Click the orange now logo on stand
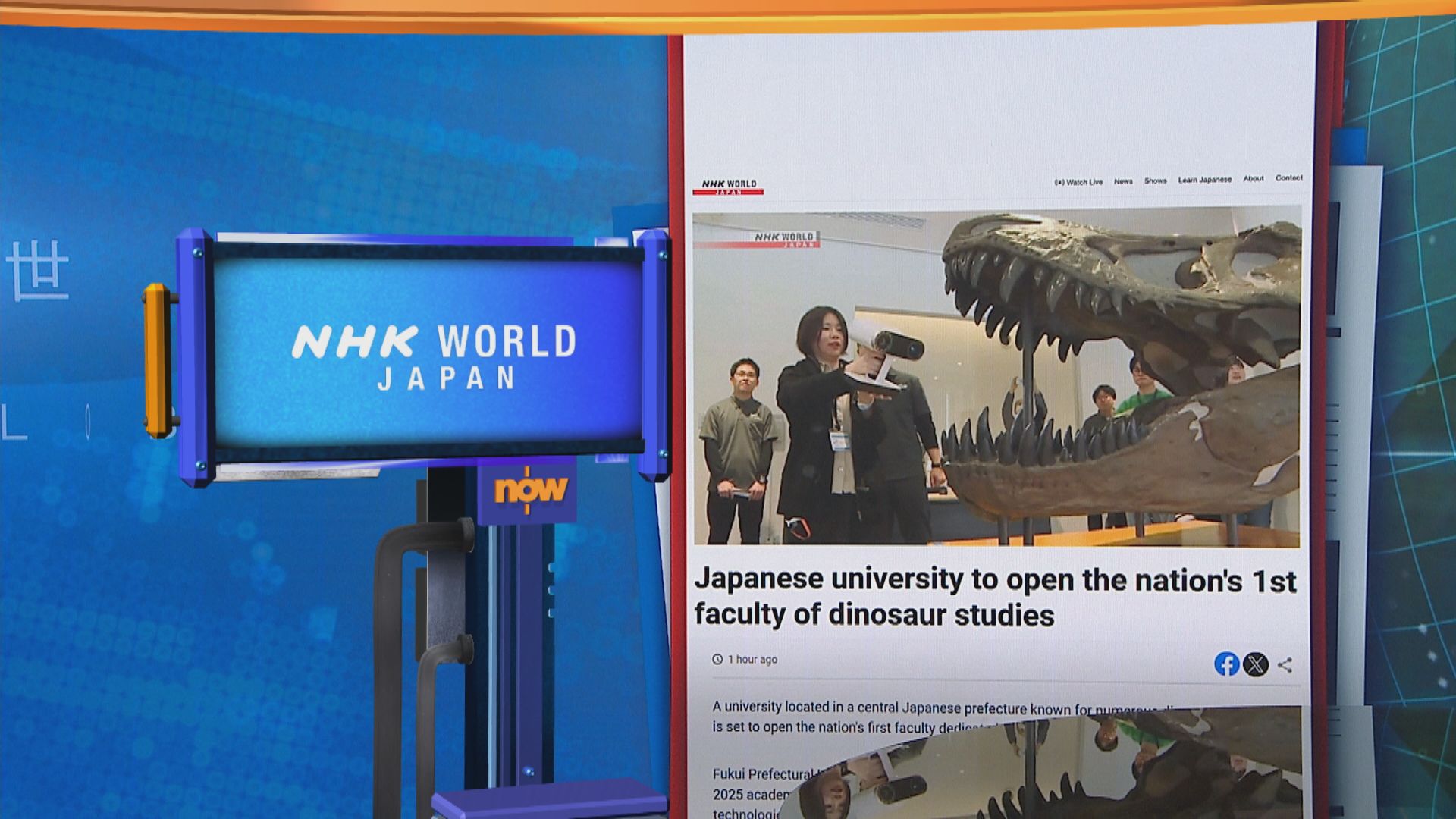Viewport: 1456px width, 819px height. [x=530, y=489]
